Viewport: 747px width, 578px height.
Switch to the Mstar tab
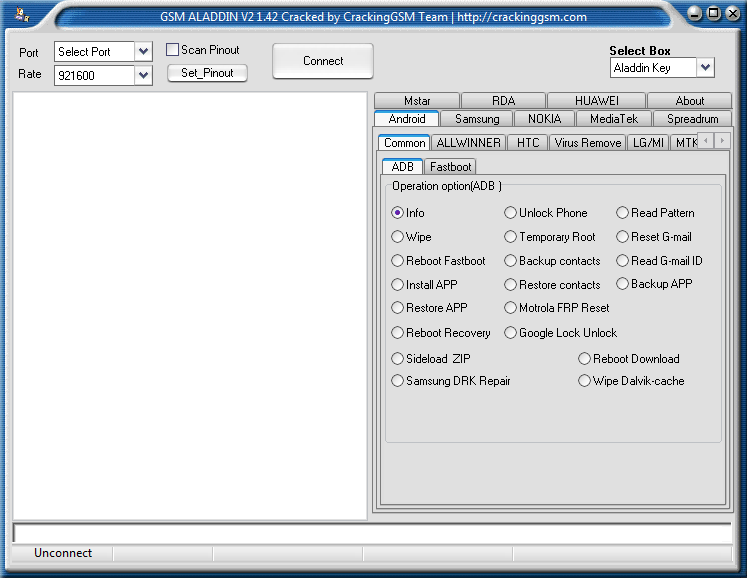pos(417,101)
